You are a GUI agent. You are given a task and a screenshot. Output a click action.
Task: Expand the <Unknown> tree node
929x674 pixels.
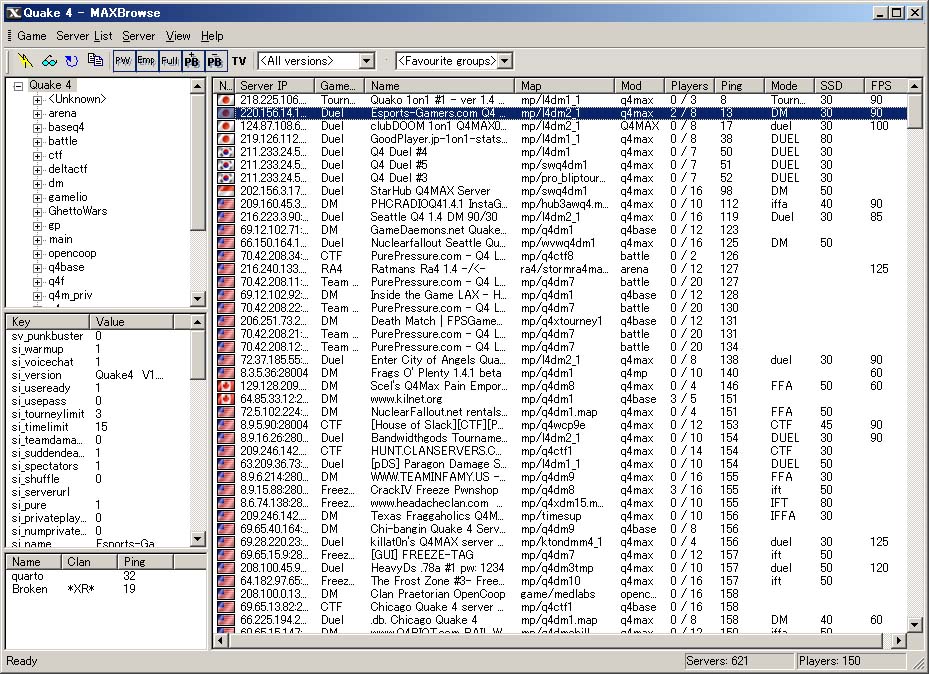[x=37, y=100]
